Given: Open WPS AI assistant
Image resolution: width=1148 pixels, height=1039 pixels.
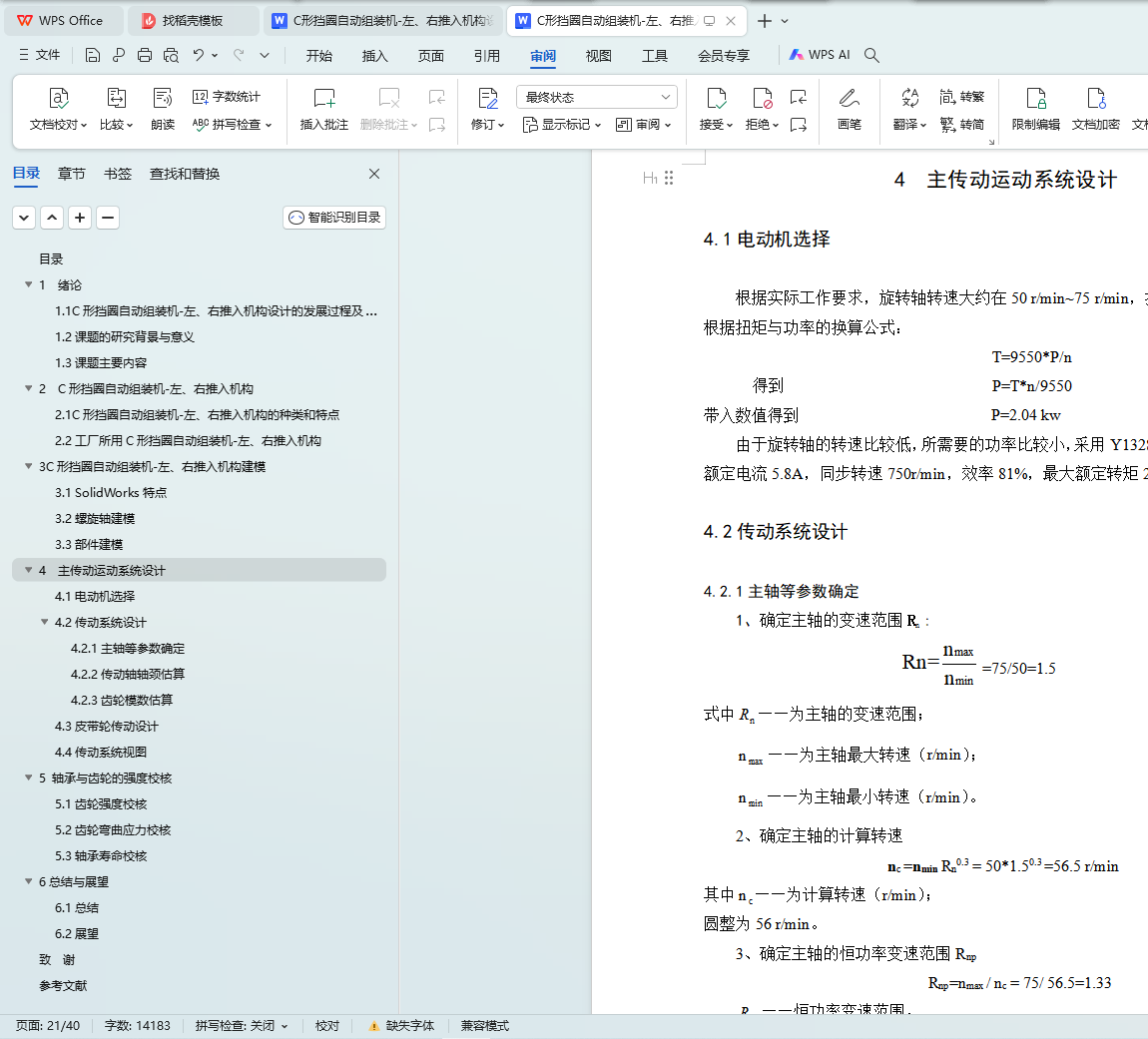Looking at the screenshot, I should click(820, 55).
